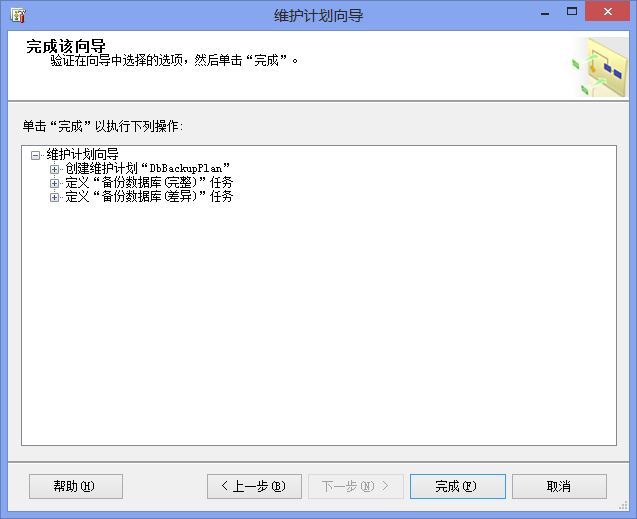This screenshot has width=637, height=519.
Task: Click the 帮助(H) button
Action: click(75, 486)
